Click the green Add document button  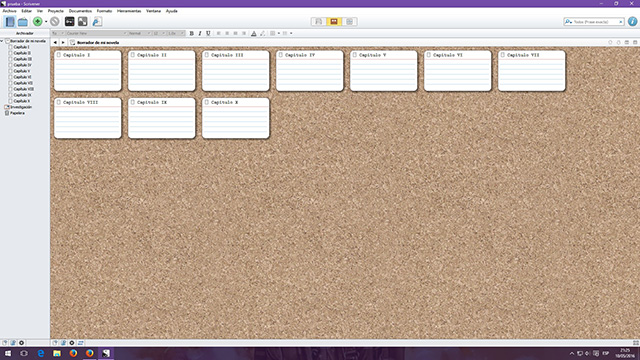pos(38,22)
